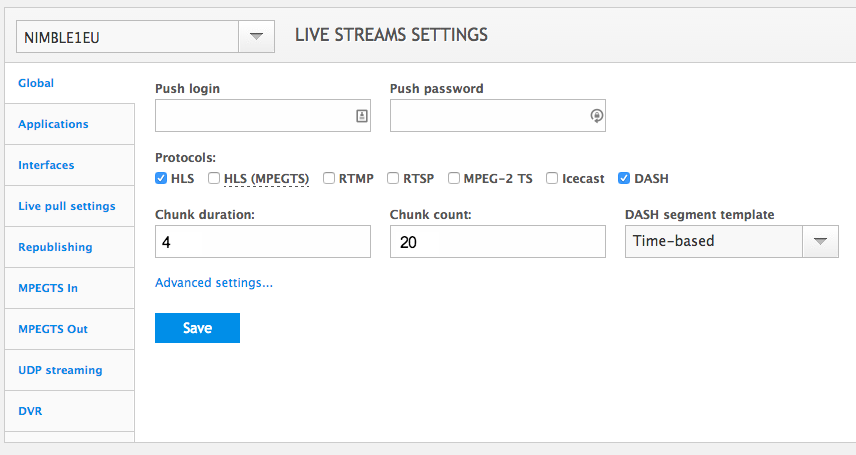Viewport: 856px width, 455px height.
Task: Expand the DASH segment template dropdown
Action: (x=820, y=241)
